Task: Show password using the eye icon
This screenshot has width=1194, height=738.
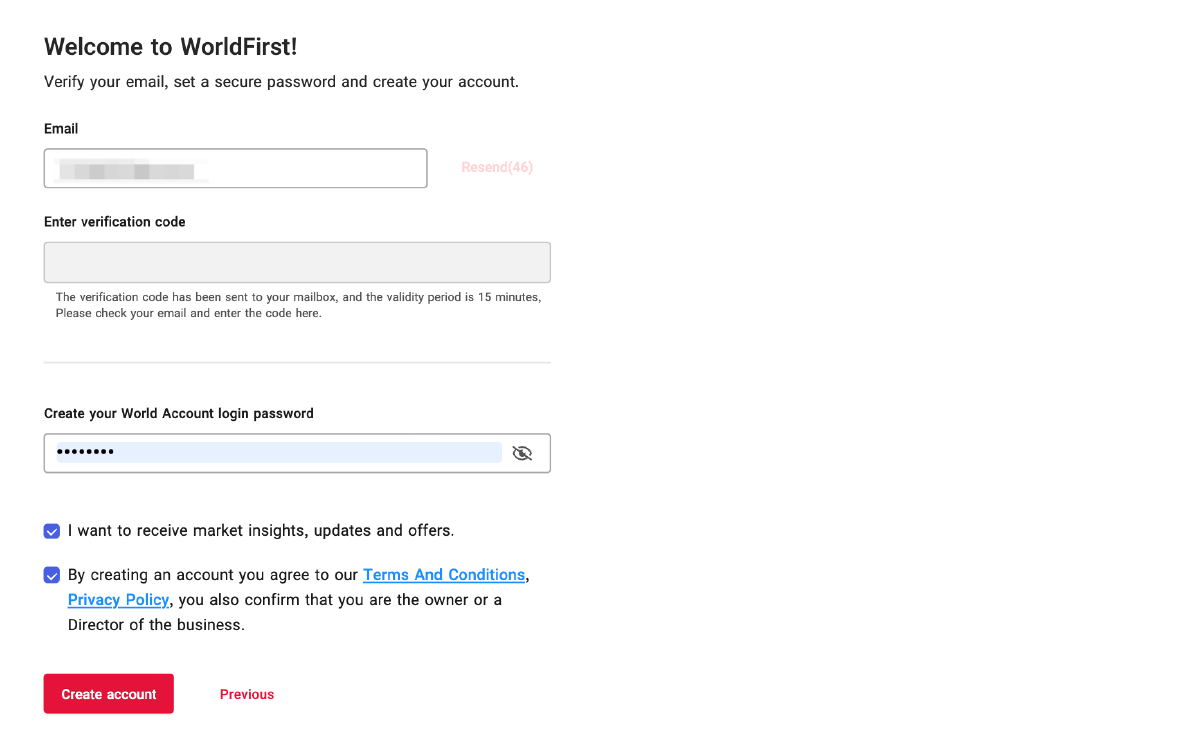Action: 522,453
